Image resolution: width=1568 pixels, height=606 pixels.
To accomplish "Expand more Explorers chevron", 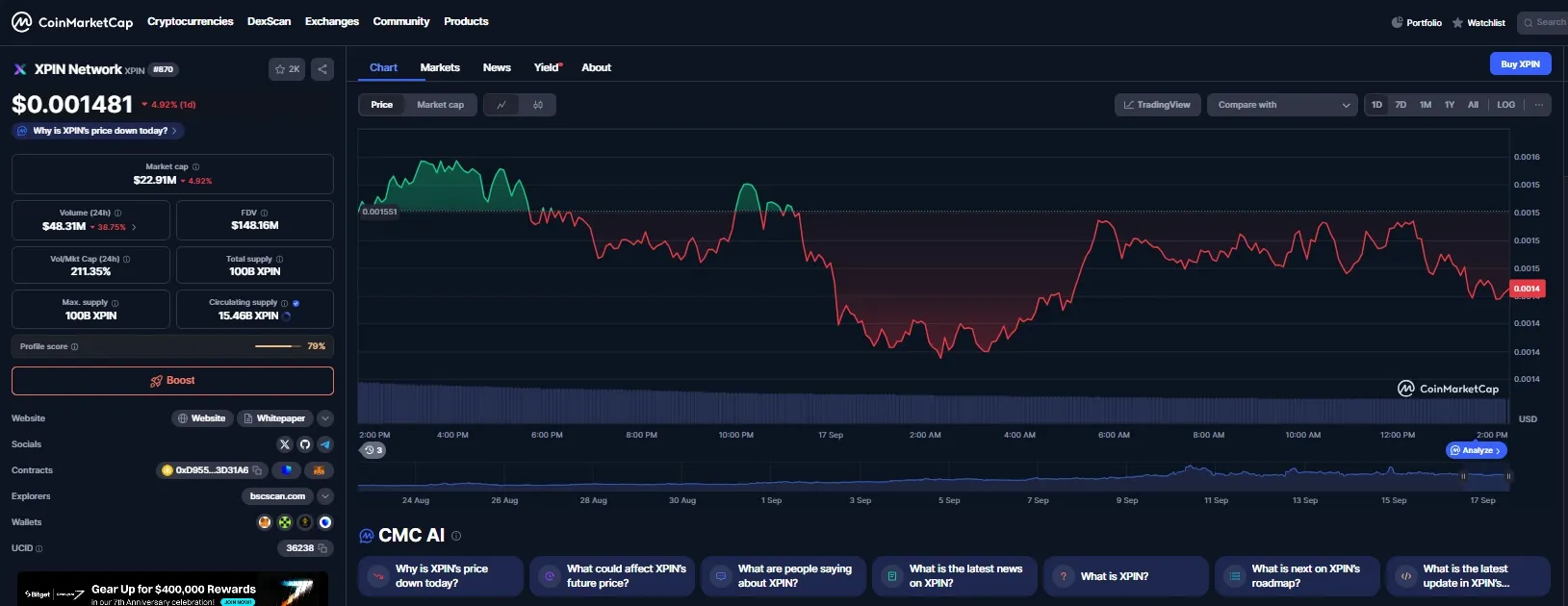I will (325, 496).
